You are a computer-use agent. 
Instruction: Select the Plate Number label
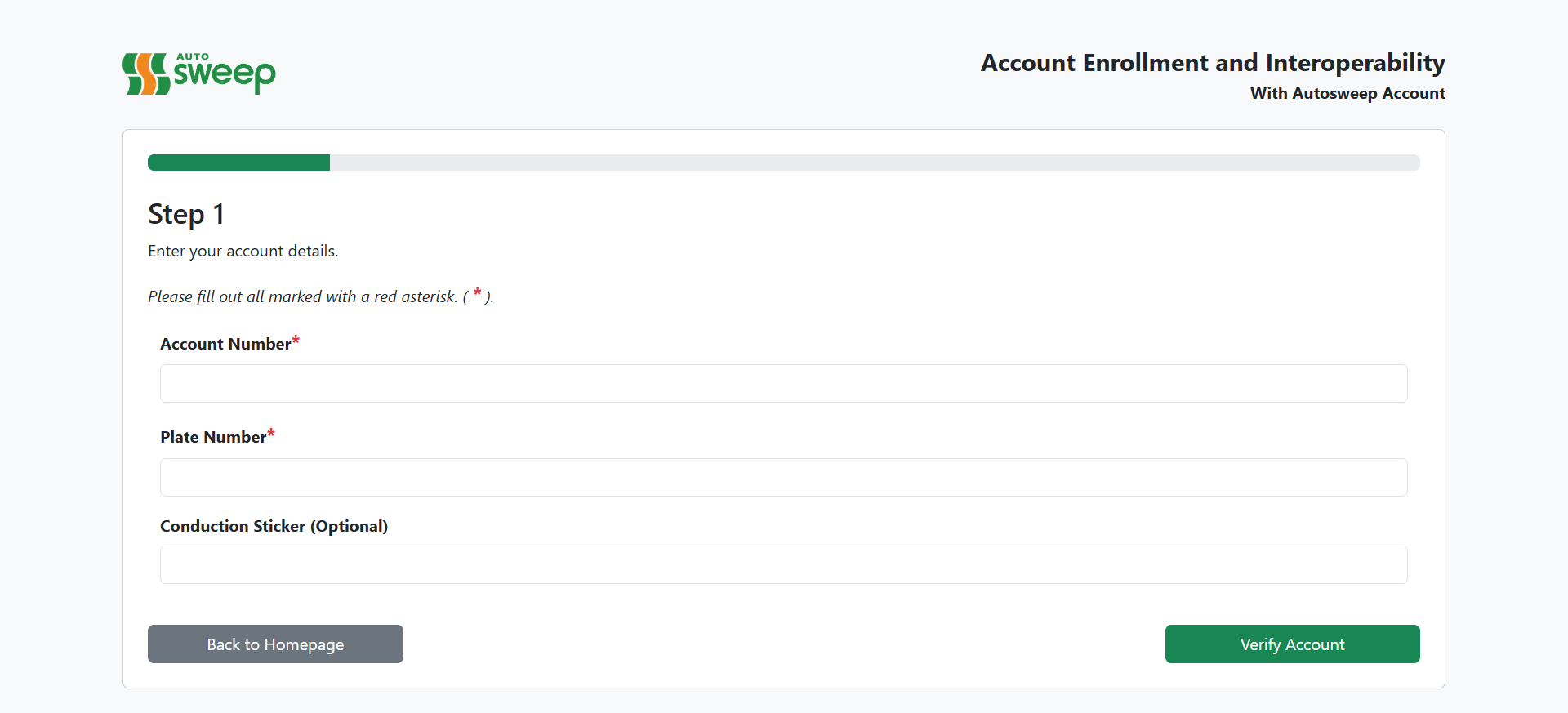tap(213, 437)
